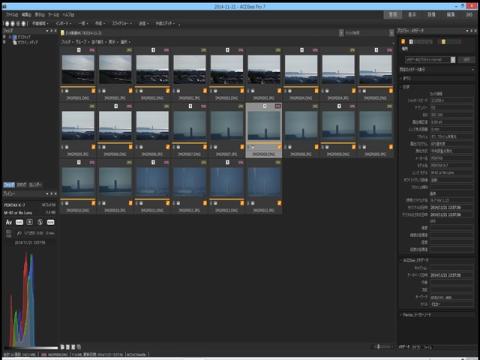Image resolution: width=480 pixels, height=360 pixels.
Task: Open the インポート dropdown in toolbar
Action: pos(63,23)
